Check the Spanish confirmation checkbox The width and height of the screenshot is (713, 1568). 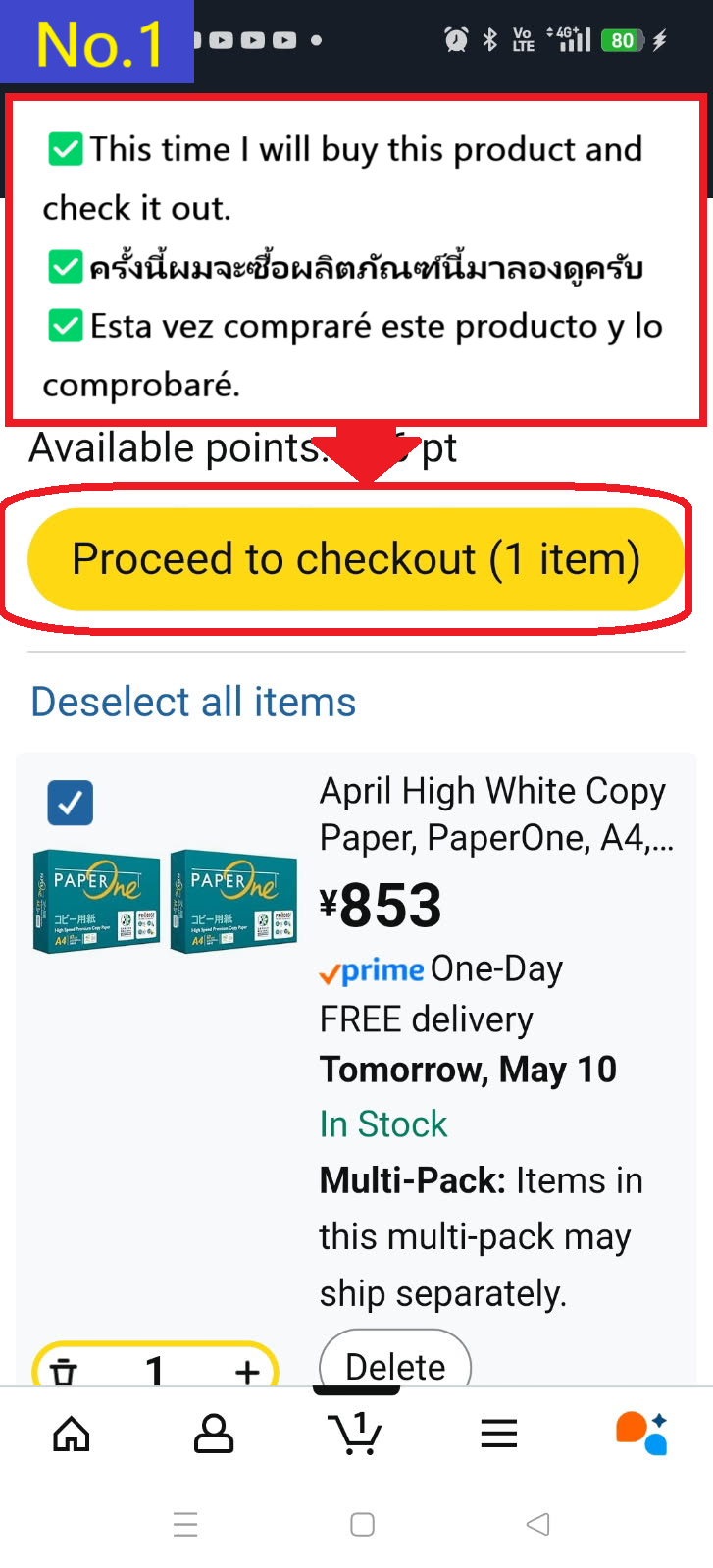(64, 325)
